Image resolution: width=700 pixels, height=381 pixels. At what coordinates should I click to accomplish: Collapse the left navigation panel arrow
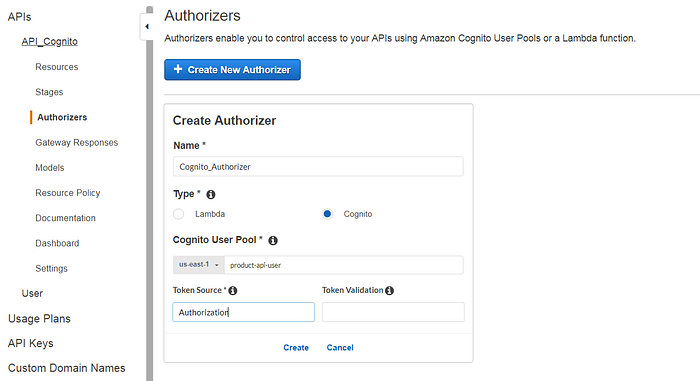pyautogui.click(x=146, y=27)
